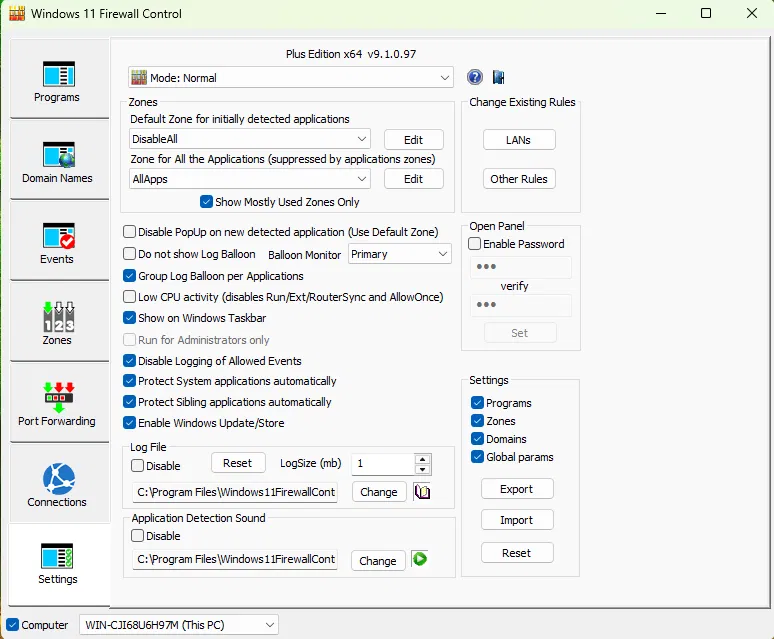
Task: Click the Other Rules button
Action: (x=519, y=179)
